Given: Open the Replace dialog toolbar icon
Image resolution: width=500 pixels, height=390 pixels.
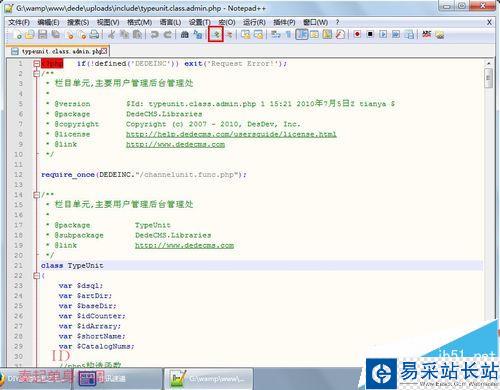Looking at the screenshot, I should point(198,34).
